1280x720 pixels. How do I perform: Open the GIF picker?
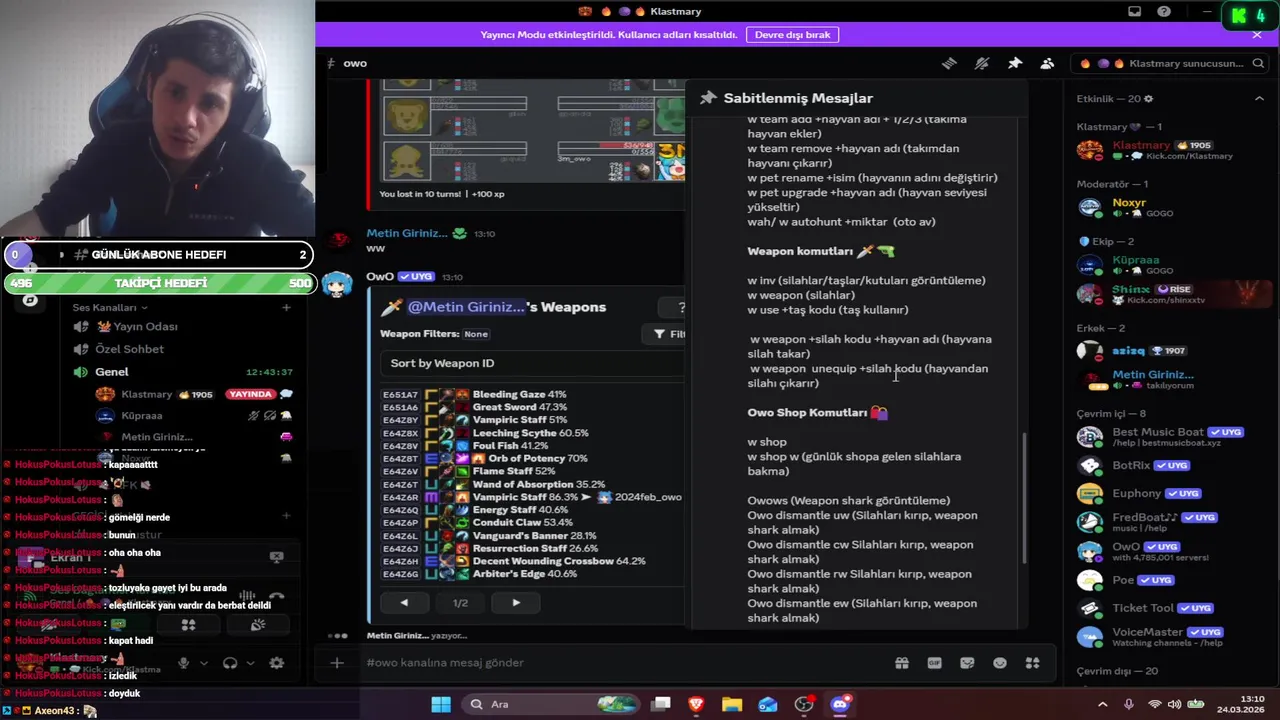click(935, 662)
